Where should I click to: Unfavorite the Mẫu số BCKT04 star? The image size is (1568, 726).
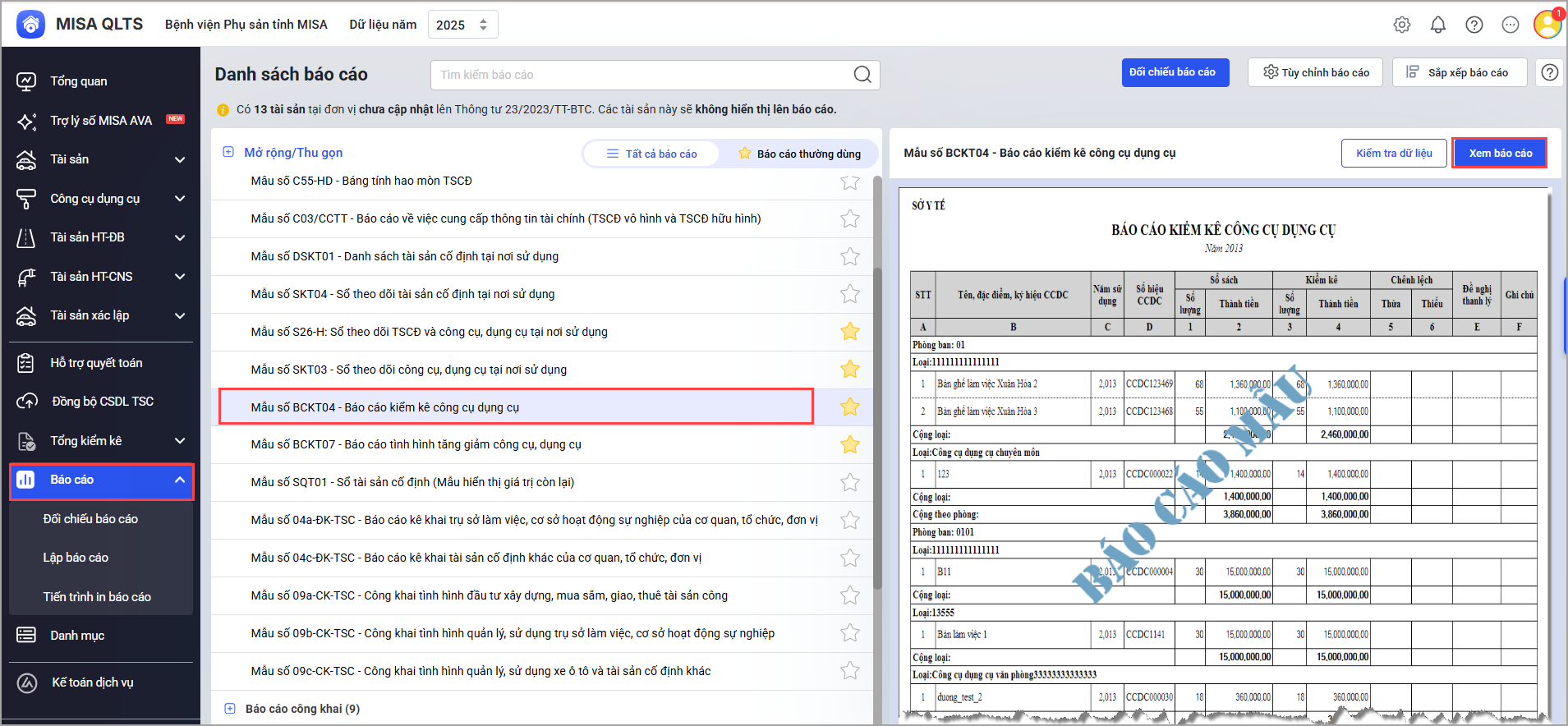[850, 407]
